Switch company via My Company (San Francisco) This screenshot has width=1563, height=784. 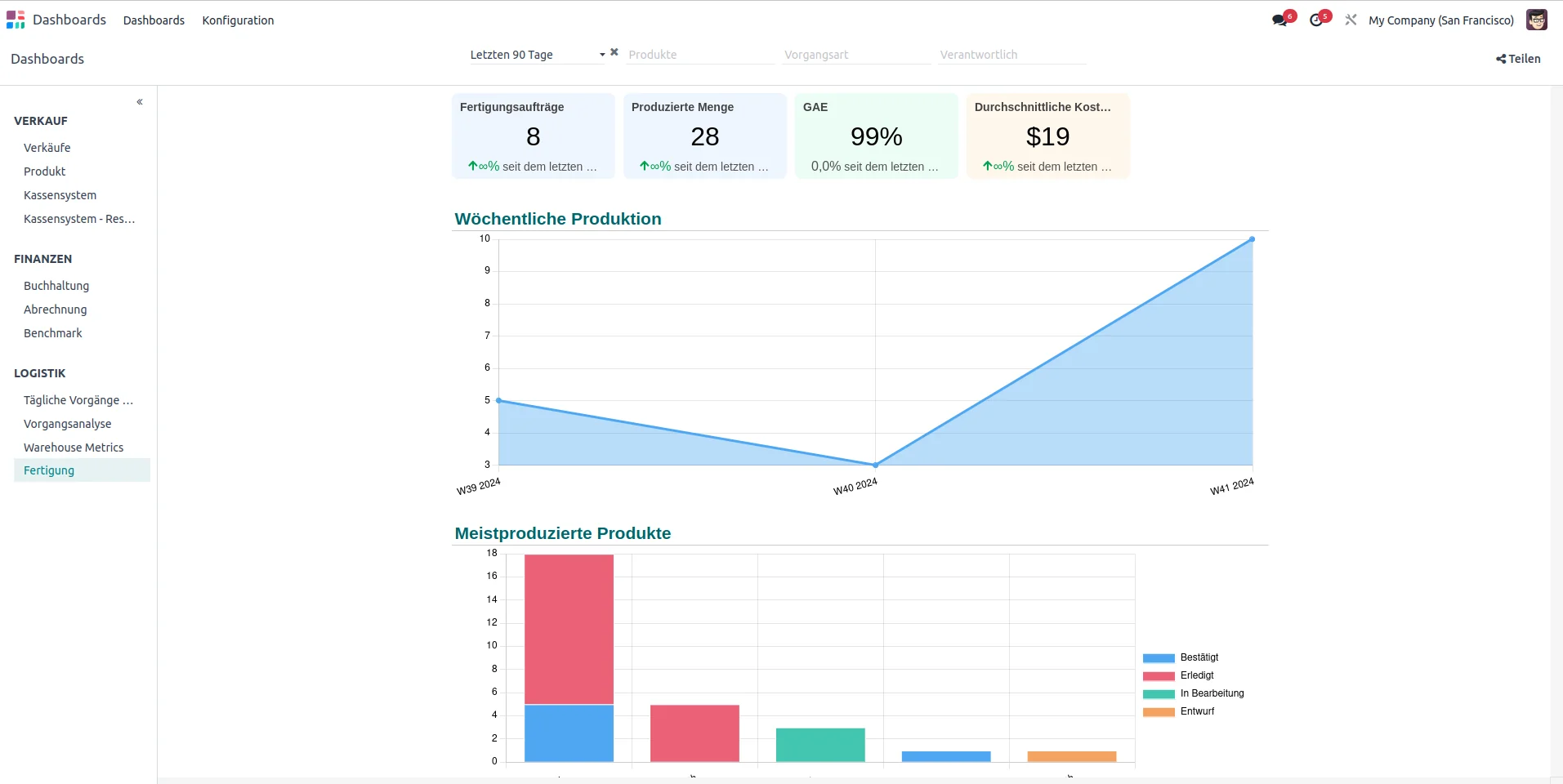pyautogui.click(x=1441, y=20)
